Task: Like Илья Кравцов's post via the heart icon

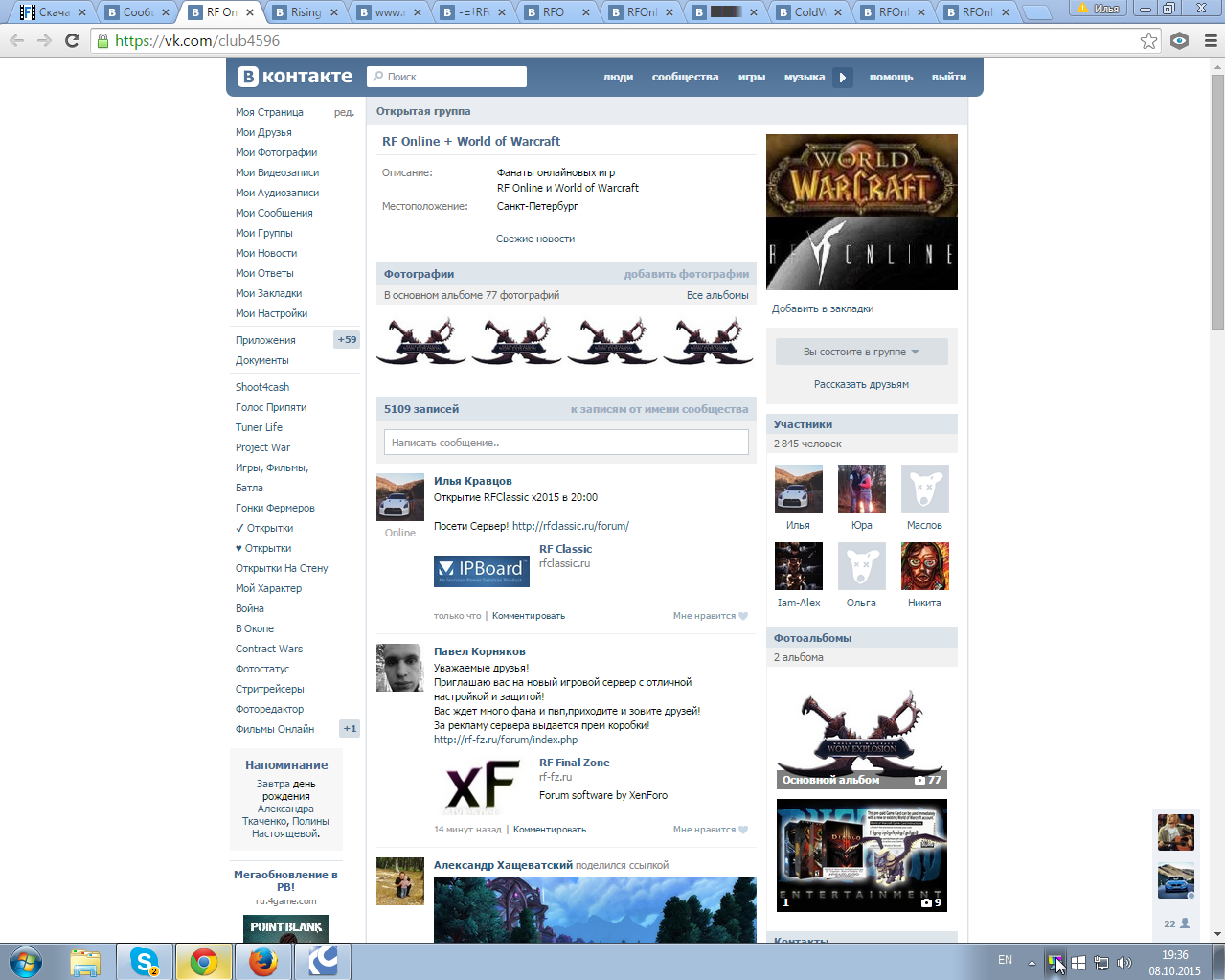Action: [743, 616]
